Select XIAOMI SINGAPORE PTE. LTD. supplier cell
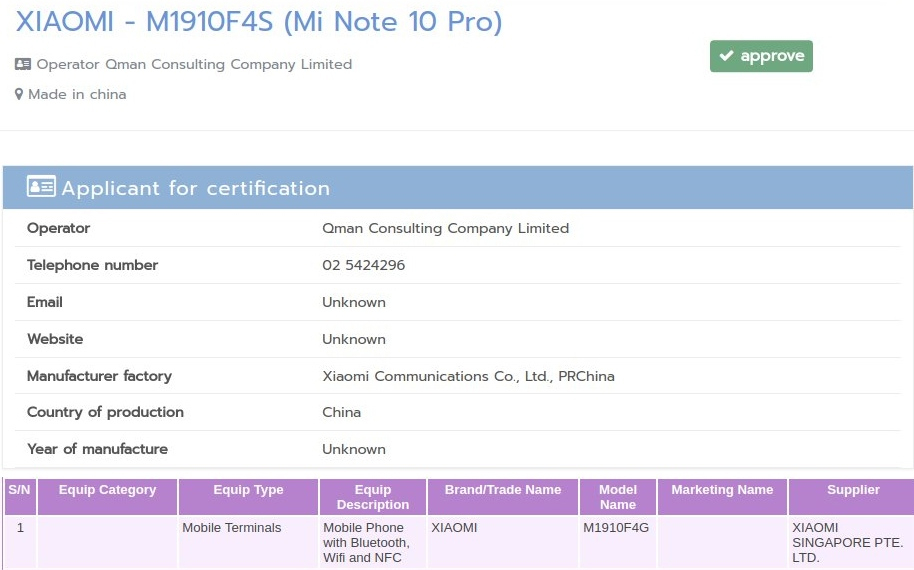914x570 pixels. tap(851, 542)
